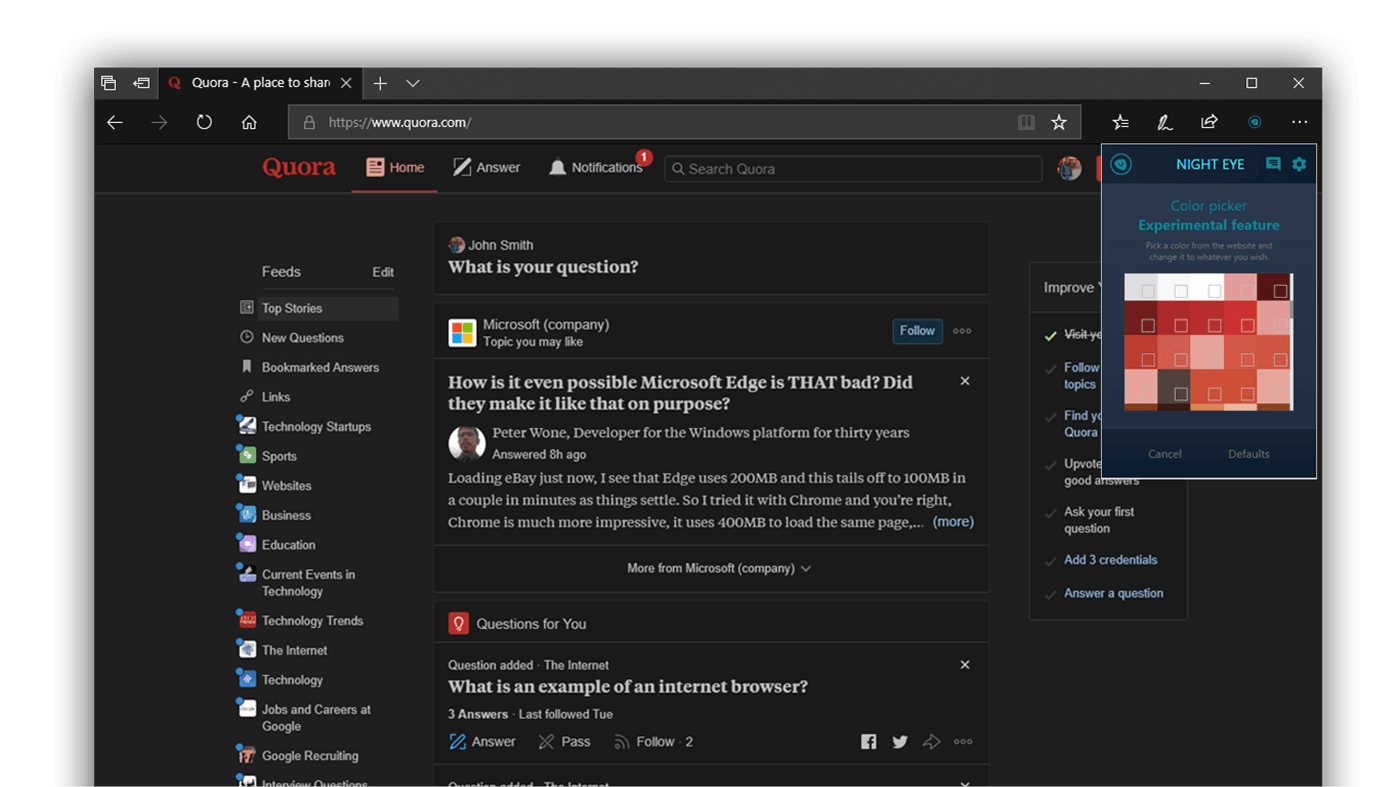The image size is (1399, 787).
Task: Click the Night Eye chat feedback icon
Action: point(1272,164)
